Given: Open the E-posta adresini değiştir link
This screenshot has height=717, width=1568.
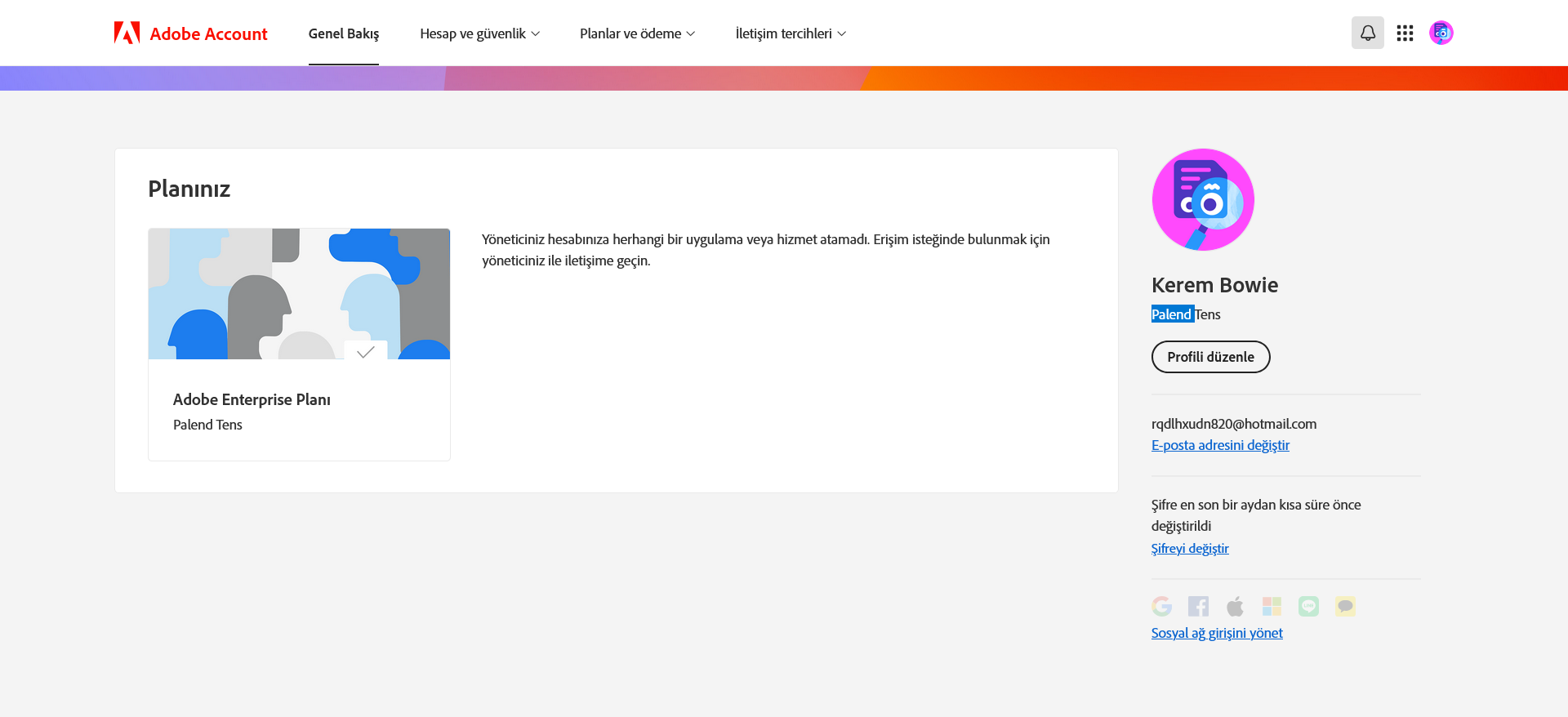Looking at the screenshot, I should (x=1220, y=445).
